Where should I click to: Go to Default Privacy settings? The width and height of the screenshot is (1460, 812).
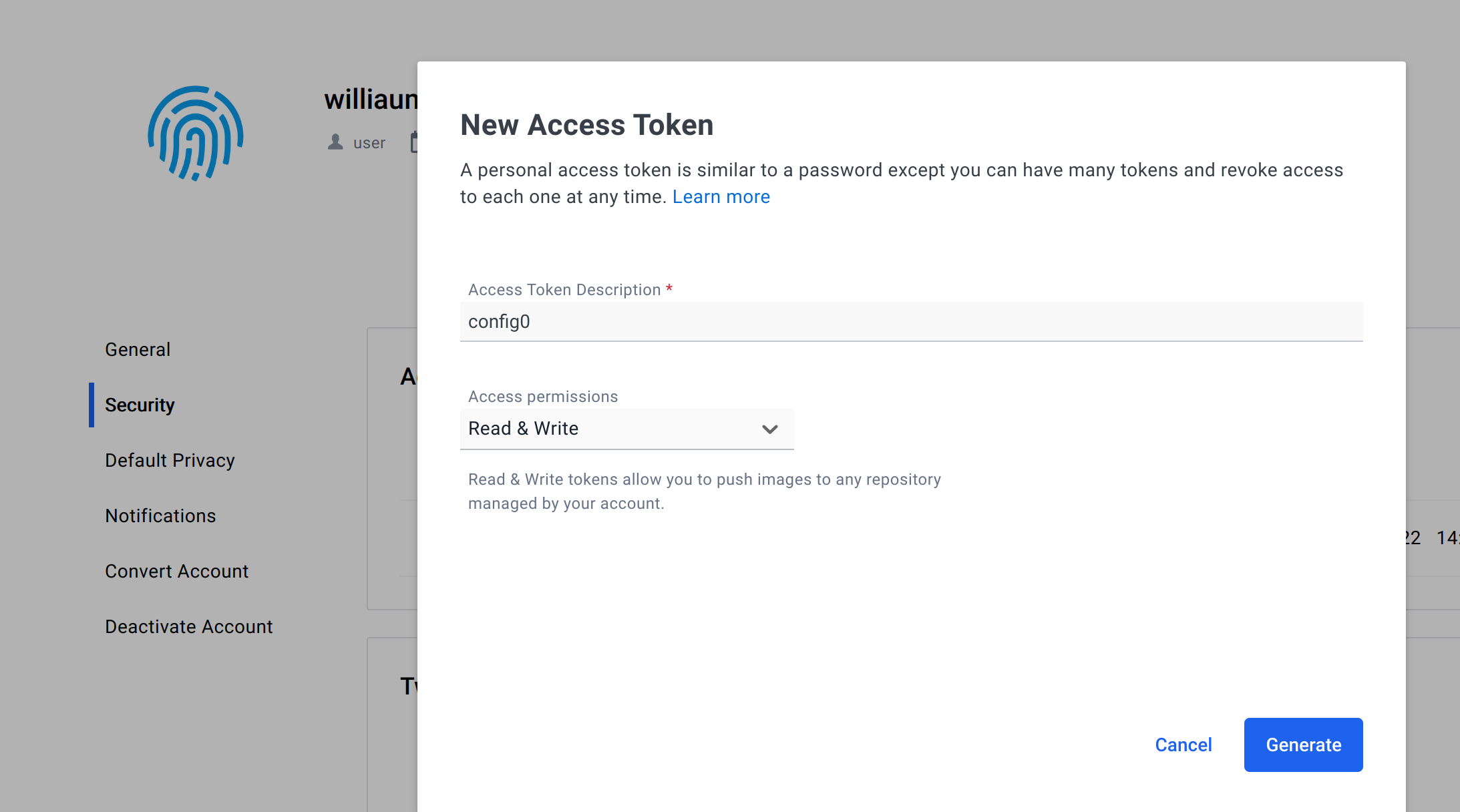[170, 460]
